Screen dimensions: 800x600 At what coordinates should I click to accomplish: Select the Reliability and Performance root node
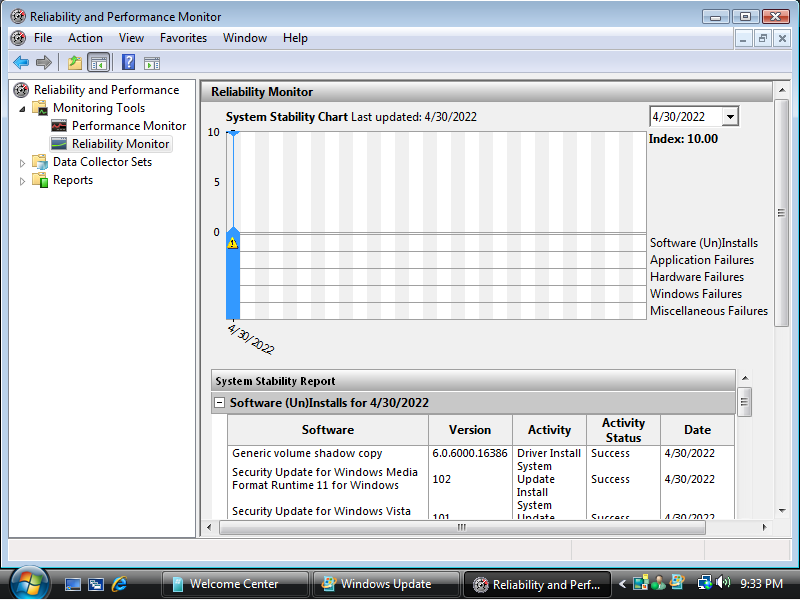(x=106, y=90)
